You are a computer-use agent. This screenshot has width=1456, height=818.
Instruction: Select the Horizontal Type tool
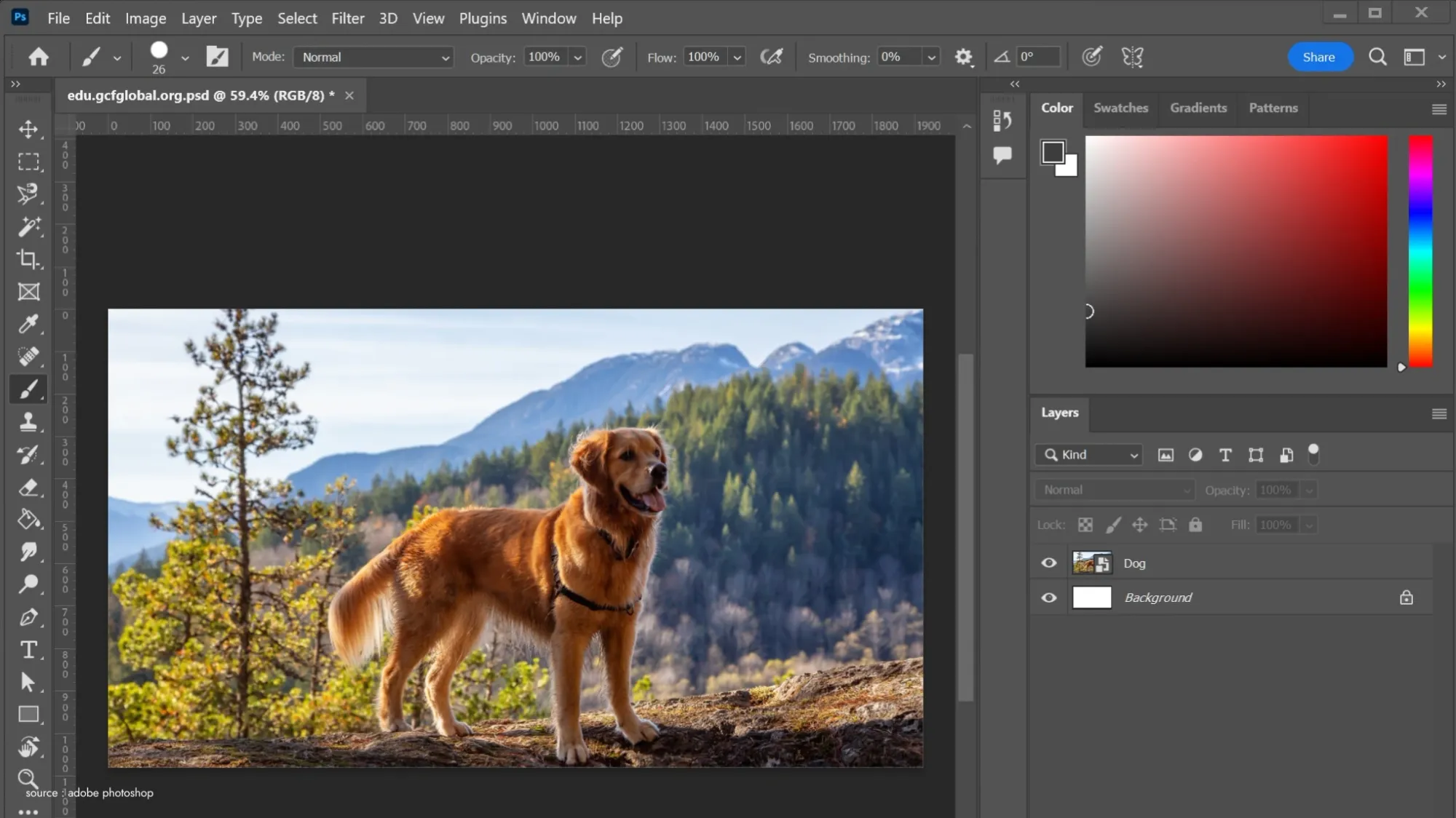(28, 650)
